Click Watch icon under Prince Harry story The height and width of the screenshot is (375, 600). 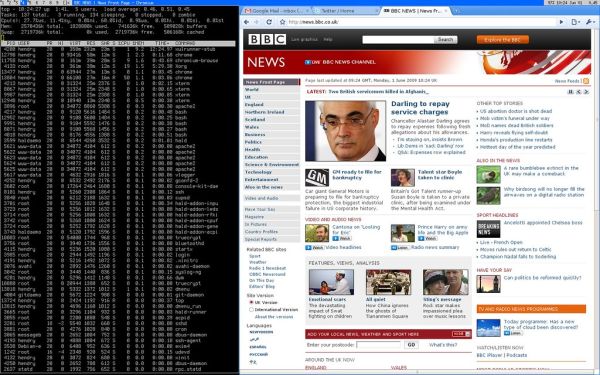point(427,238)
